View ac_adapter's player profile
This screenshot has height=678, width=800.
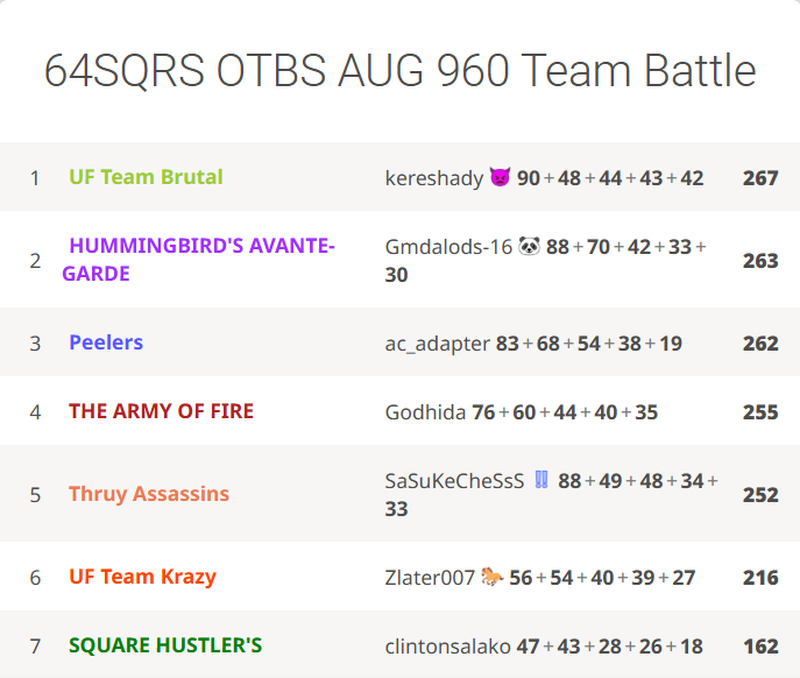click(x=438, y=343)
